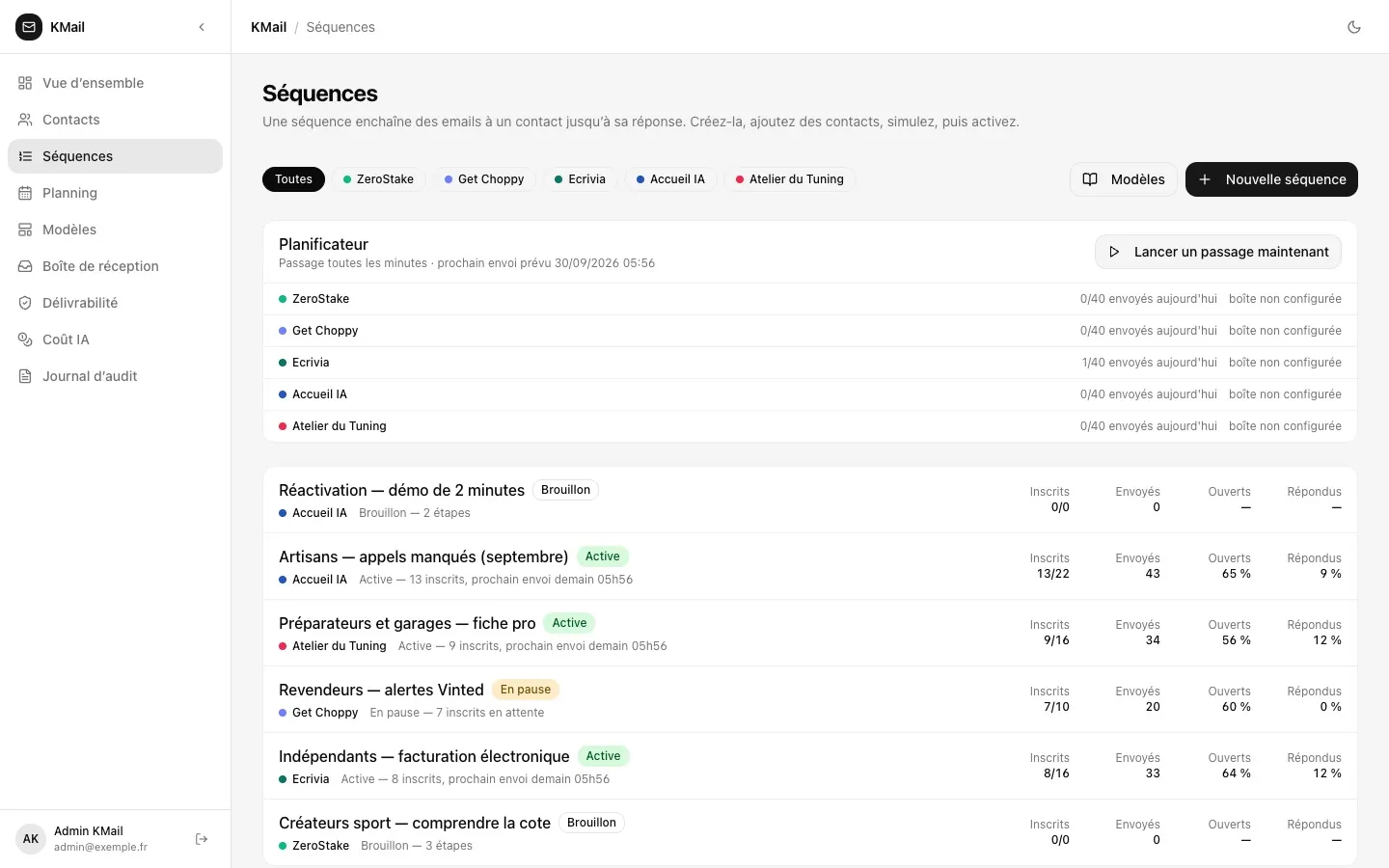Click the Séquences page heading

click(320, 94)
